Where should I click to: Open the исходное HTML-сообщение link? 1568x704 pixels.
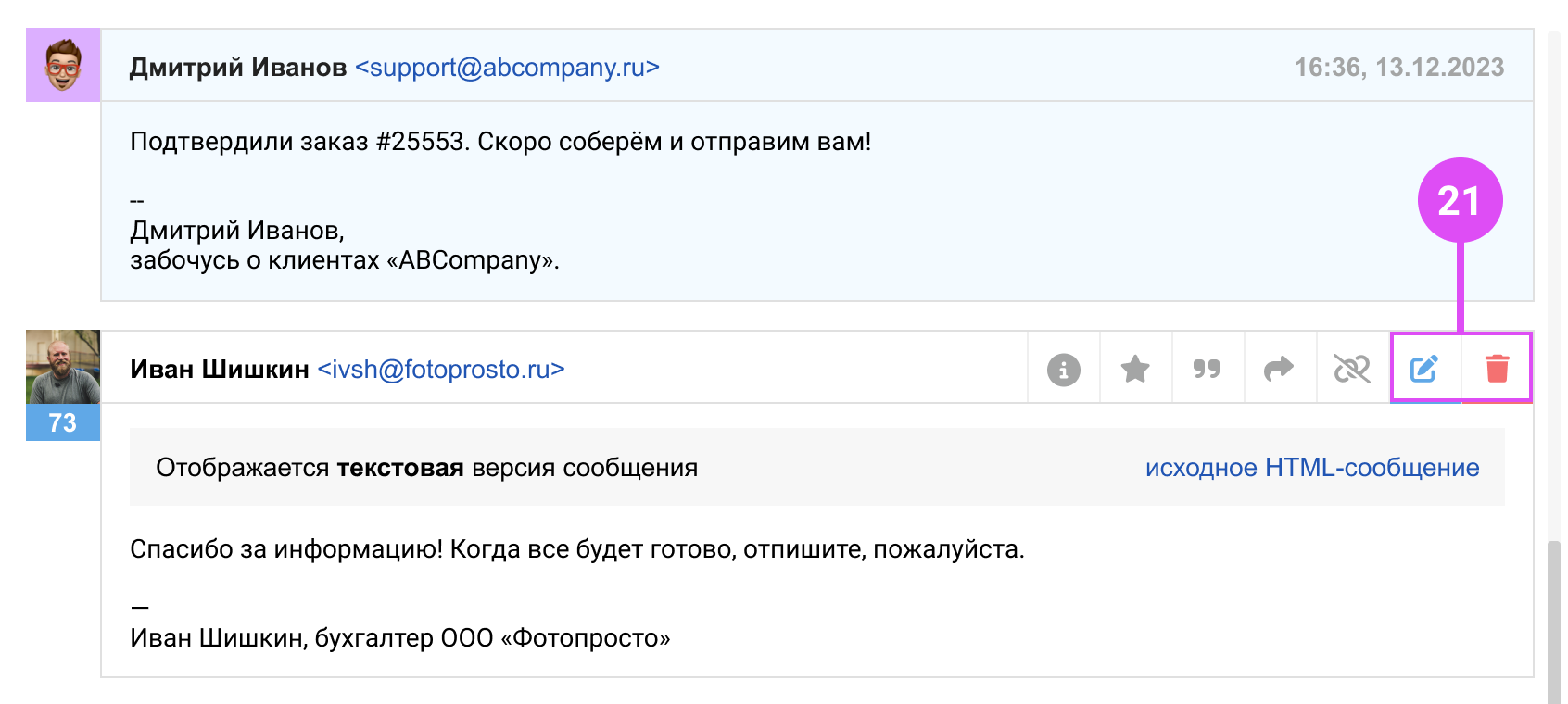[x=1311, y=468]
